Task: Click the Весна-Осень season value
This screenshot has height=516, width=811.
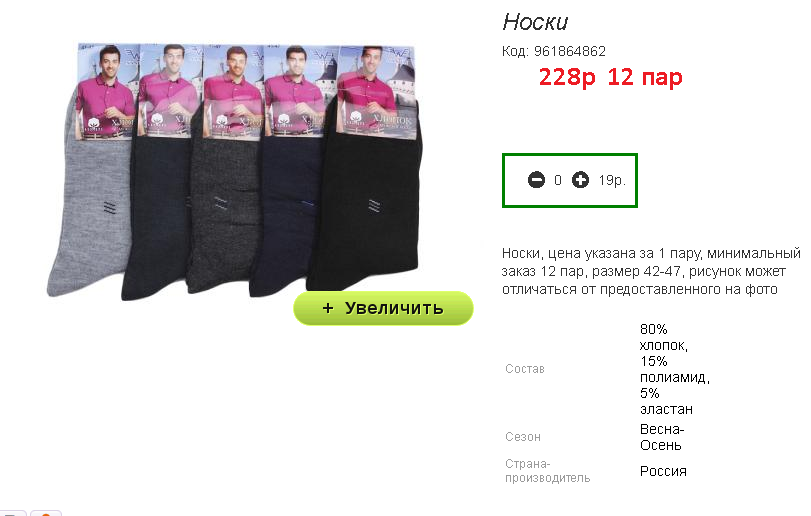Action: pos(662,437)
